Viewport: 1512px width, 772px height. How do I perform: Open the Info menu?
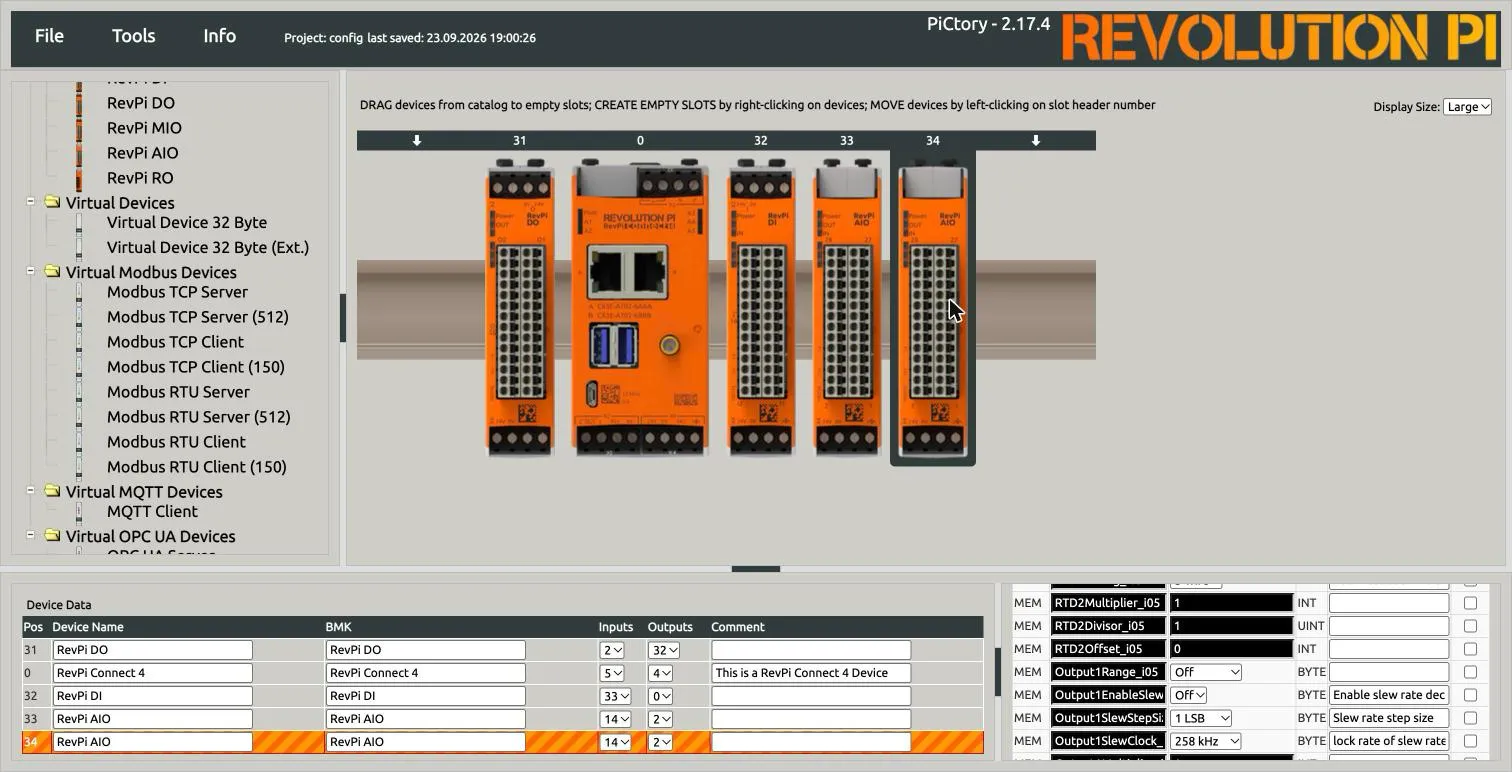click(x=219, y=36)
